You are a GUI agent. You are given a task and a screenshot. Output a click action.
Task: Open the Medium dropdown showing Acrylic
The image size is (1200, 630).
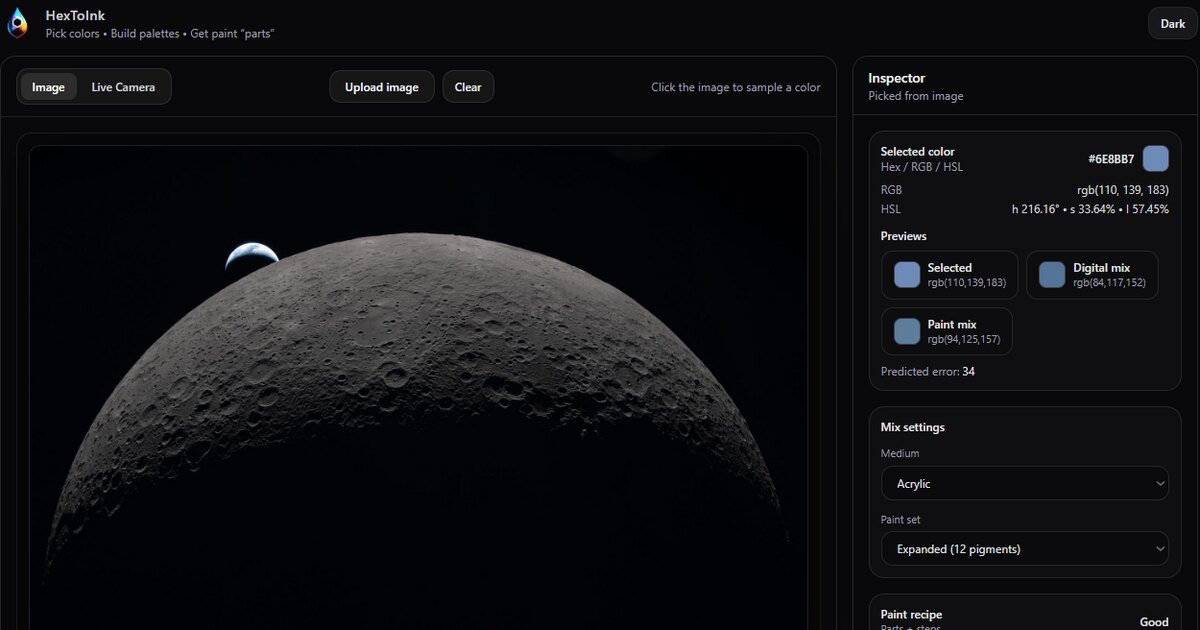coord(1025,483)
